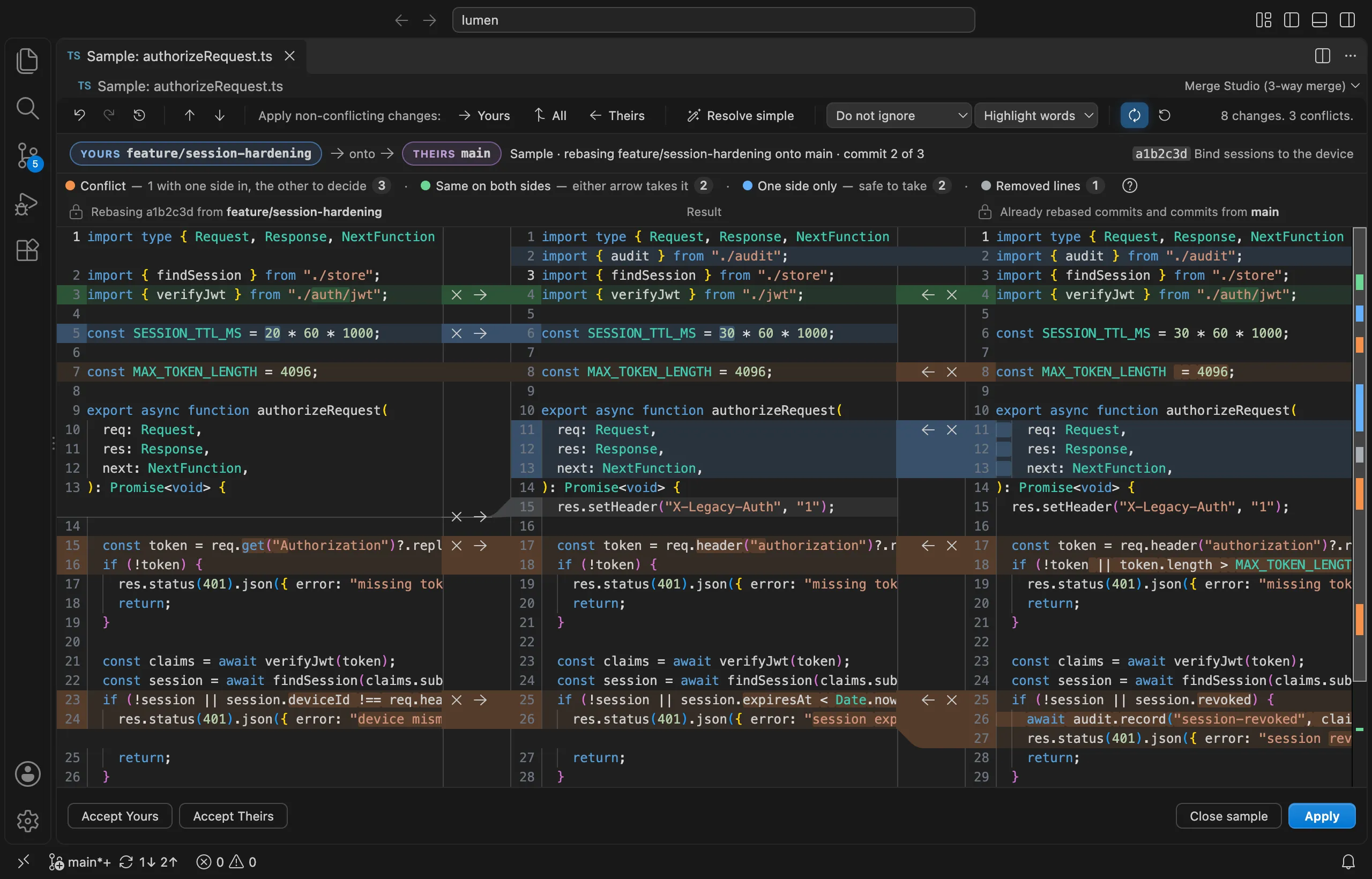Click Resolve simple
The image size is (1372, 879).
740,116
